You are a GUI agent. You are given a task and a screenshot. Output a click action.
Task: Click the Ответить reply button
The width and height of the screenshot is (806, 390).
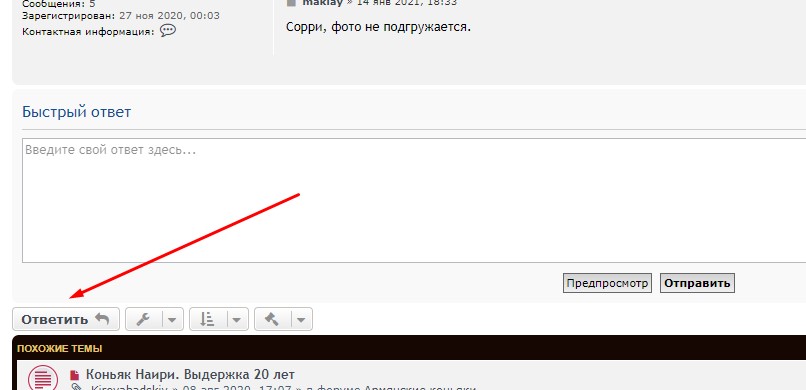pyautogui.click(x=66, y=319)
